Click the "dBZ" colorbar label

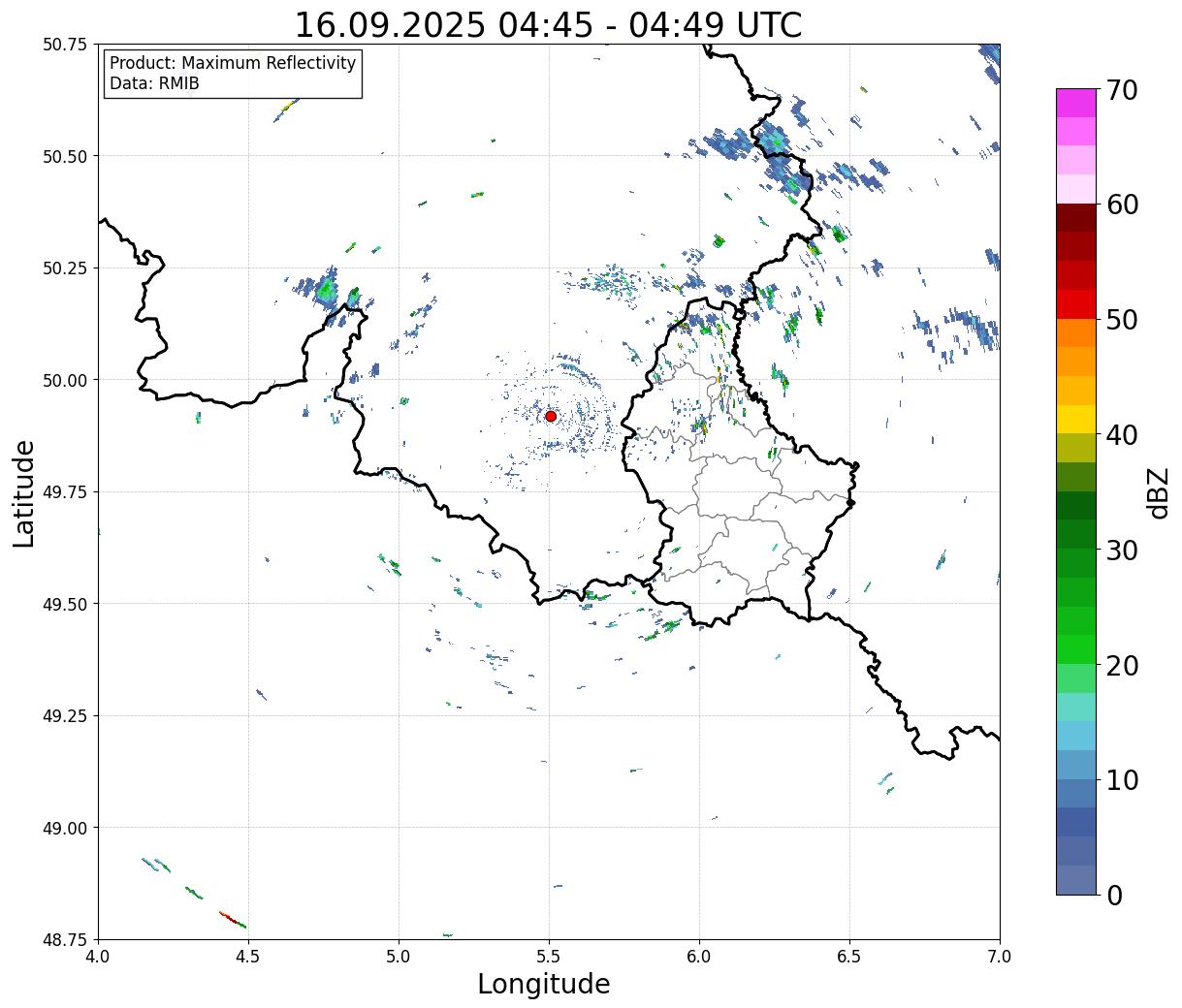point(1158,492)
